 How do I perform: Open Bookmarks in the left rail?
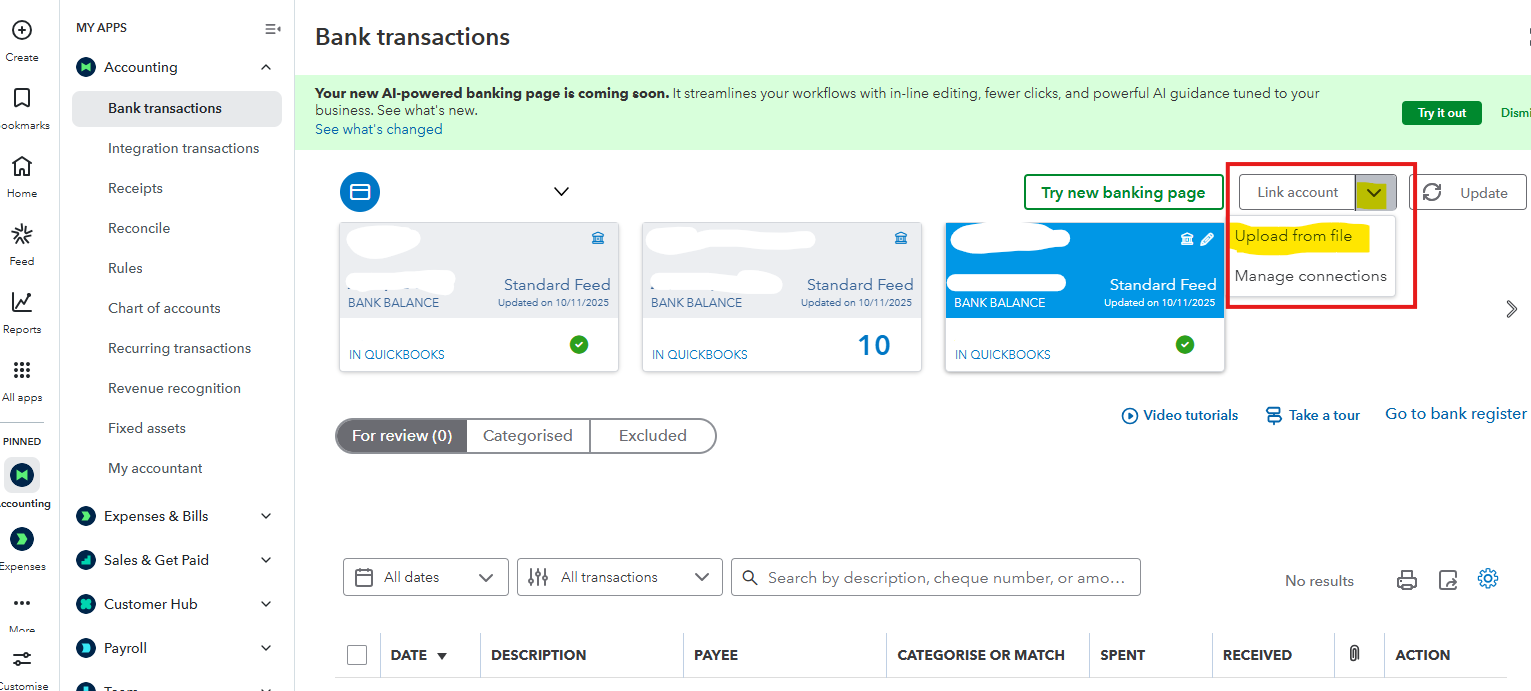coord(21,99)
